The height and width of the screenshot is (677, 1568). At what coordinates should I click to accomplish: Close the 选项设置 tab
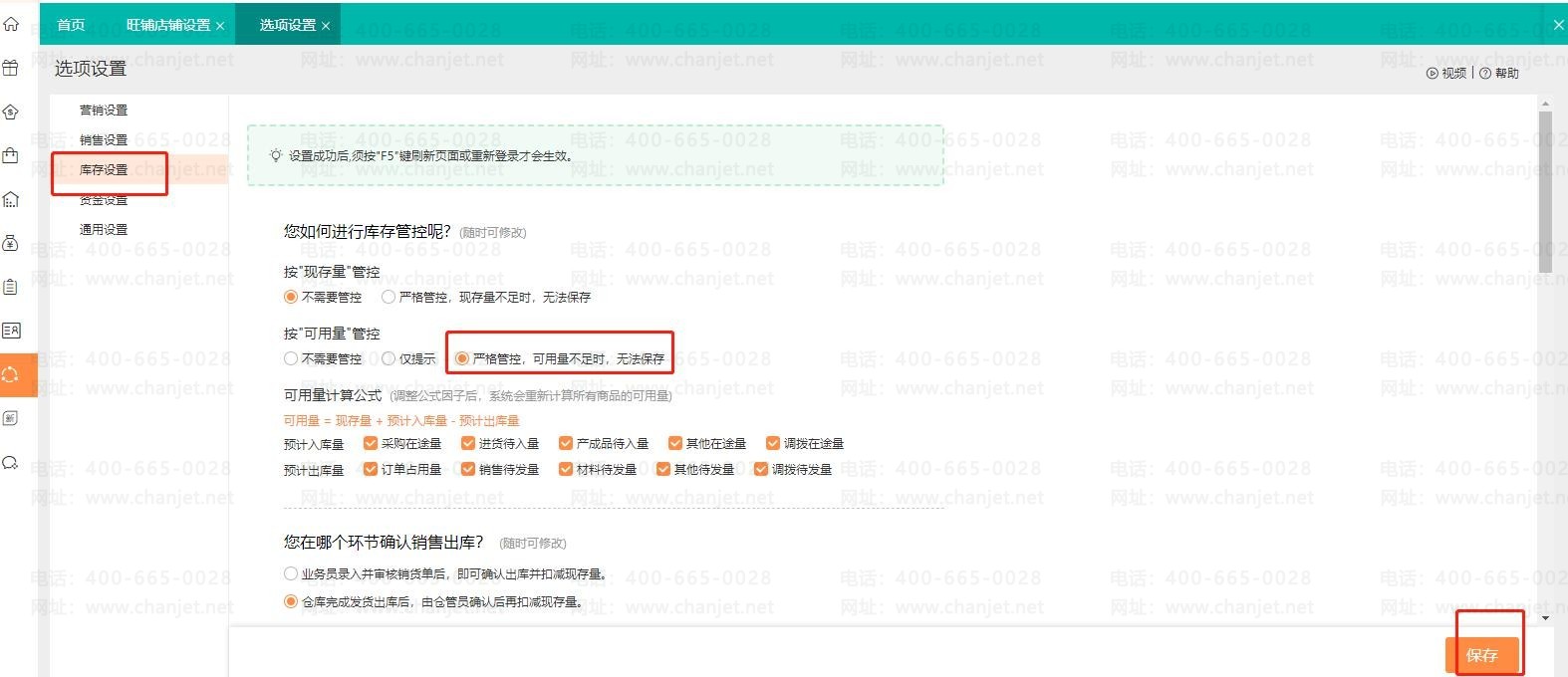326,25
